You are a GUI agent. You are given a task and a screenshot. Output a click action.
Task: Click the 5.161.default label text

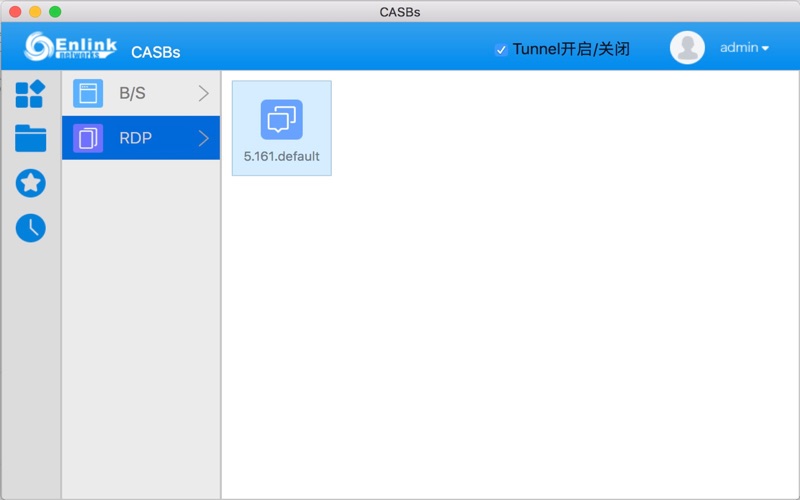pyautogui.click(x=282, y=157)
